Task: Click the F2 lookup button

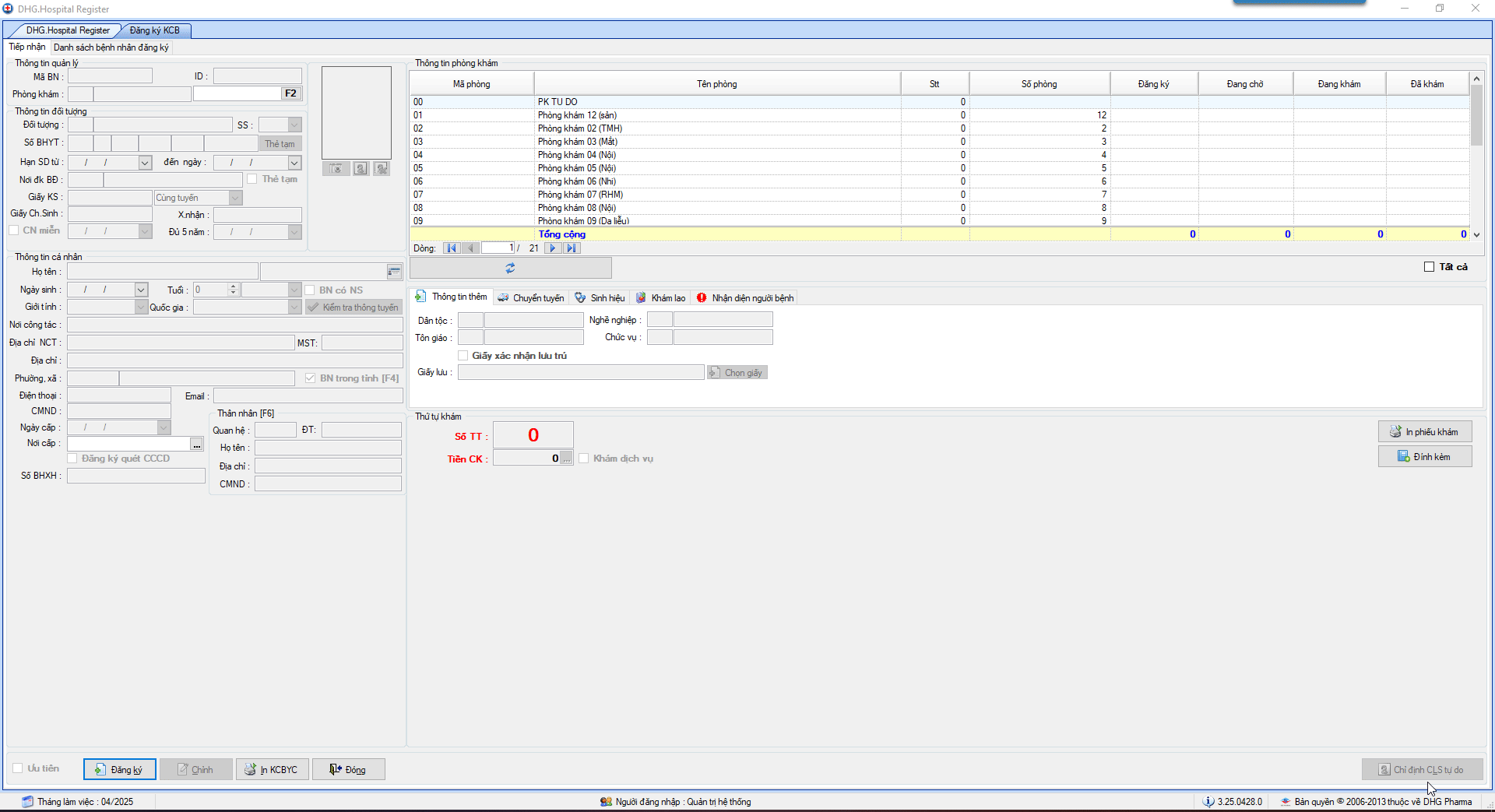Action: pyautogui.click(x=290, y=93)
